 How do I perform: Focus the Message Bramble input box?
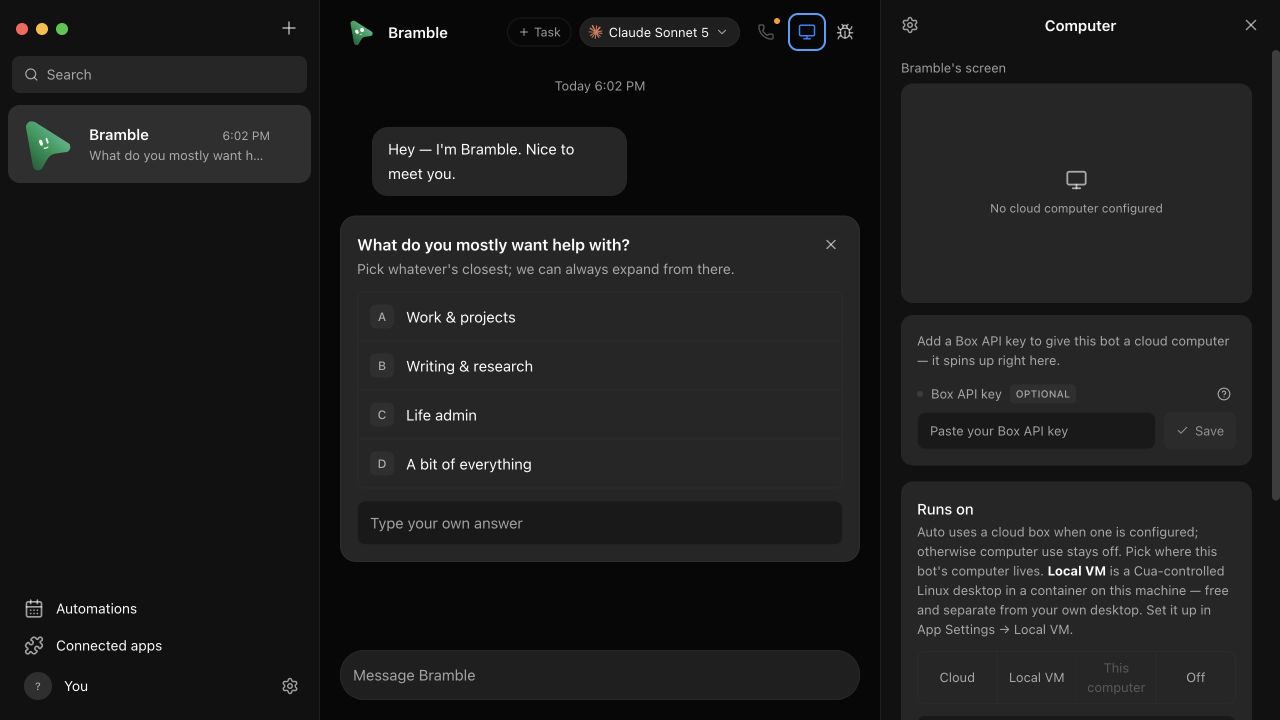point(600,675)
